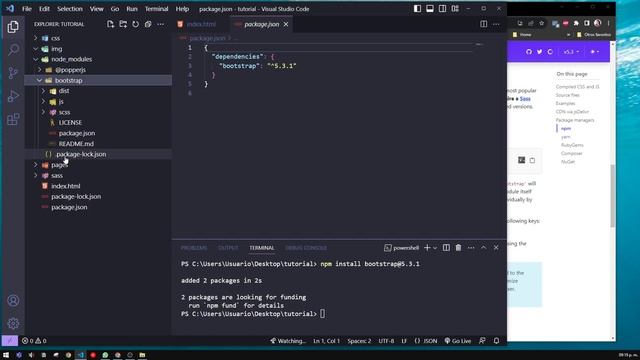Viewport: 640px width, 360px height.
Task: Toggle the secondary side bar layout
Action: point(442,9)
